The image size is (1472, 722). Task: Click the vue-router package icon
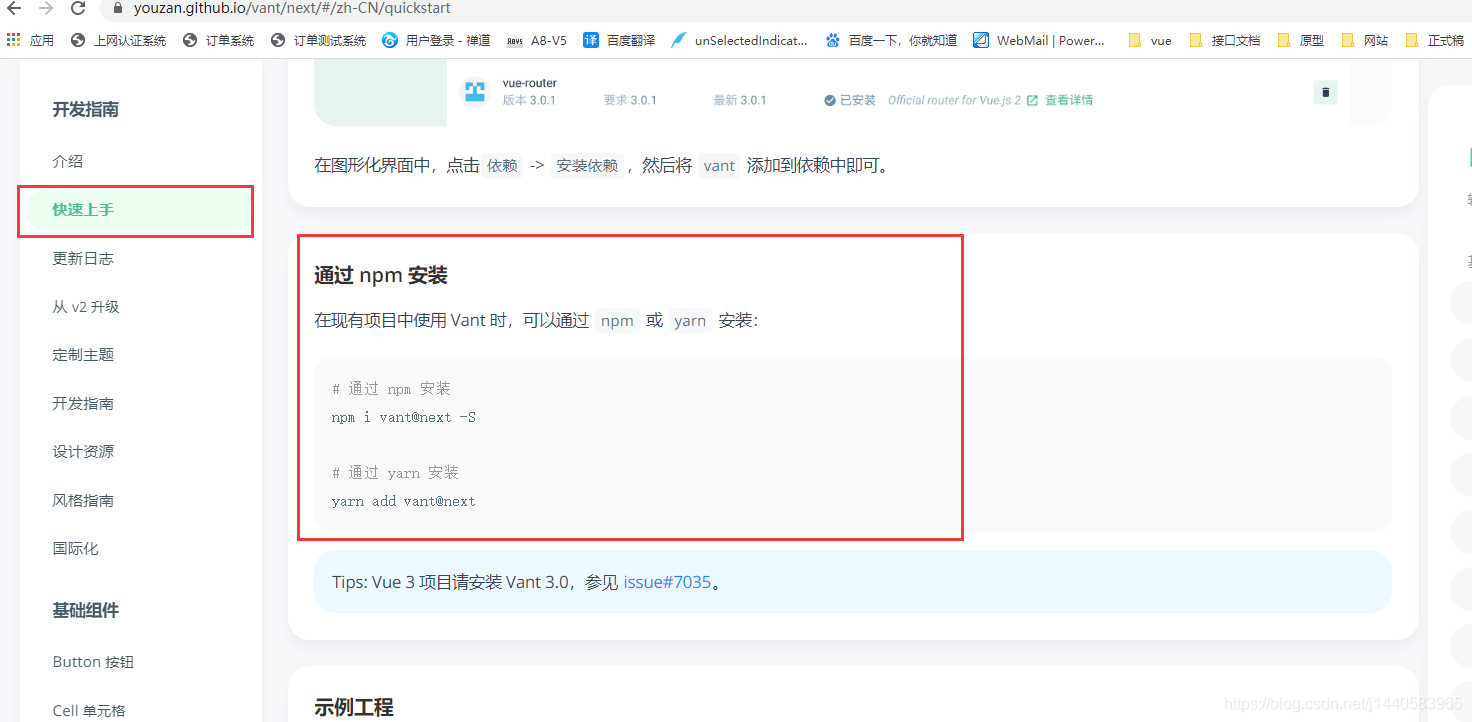474,91
